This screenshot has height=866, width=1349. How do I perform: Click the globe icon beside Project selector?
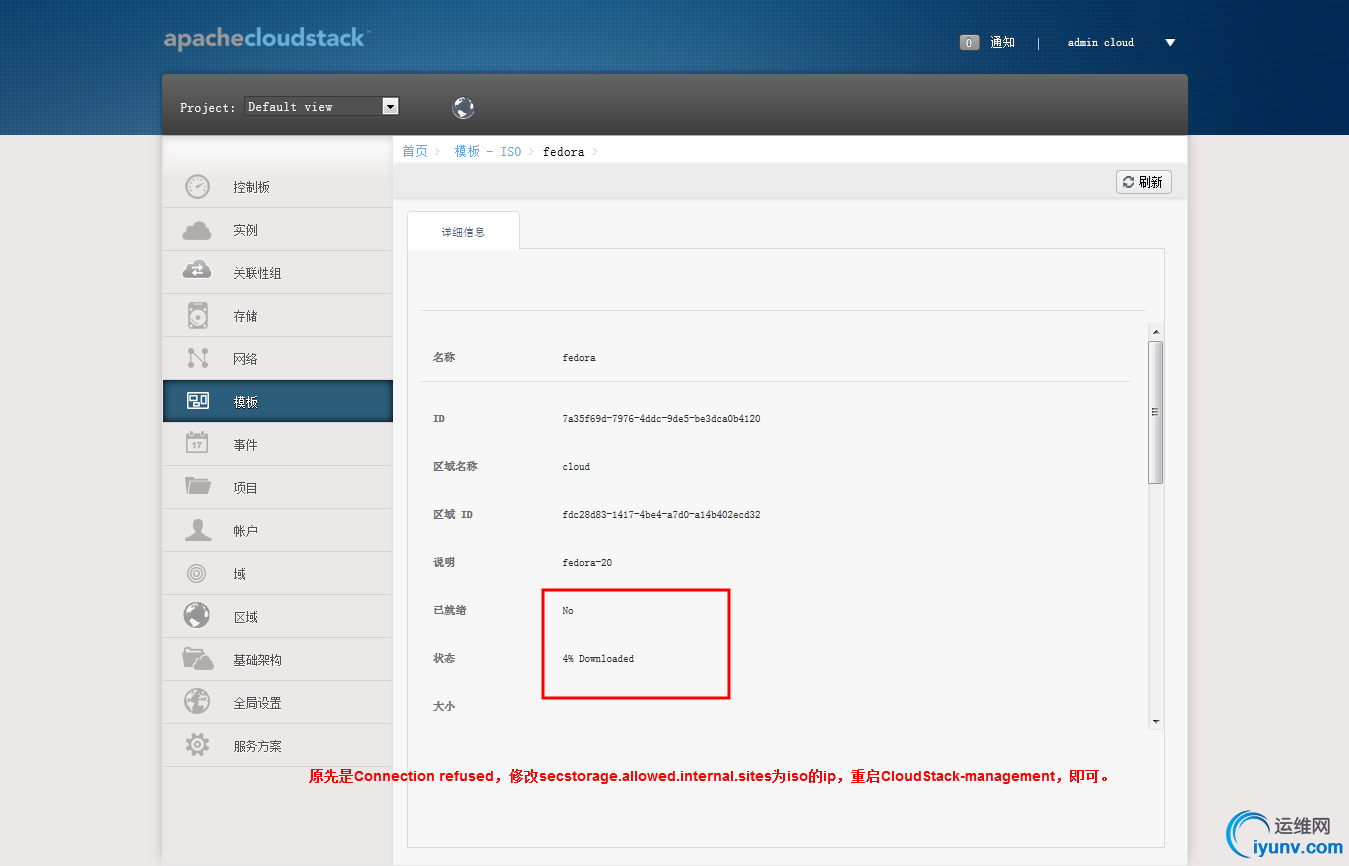tap(463, 108)
